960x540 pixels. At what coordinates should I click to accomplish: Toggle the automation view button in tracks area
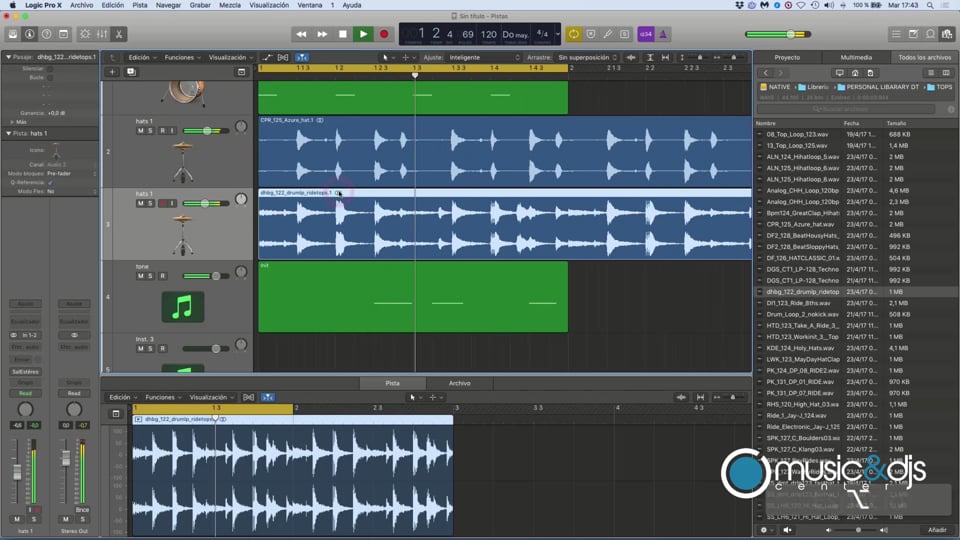point(268,58)
